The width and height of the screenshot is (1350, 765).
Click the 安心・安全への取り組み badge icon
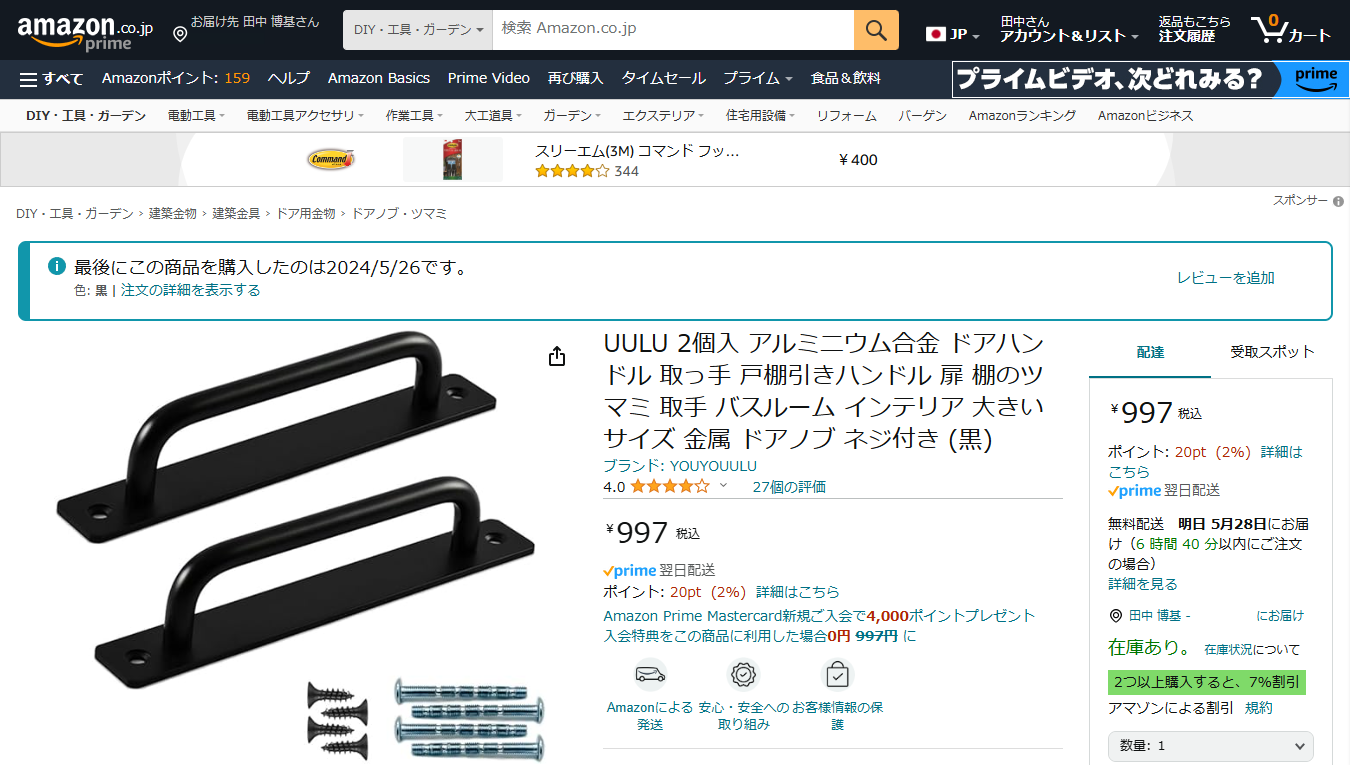click(743, 674)
